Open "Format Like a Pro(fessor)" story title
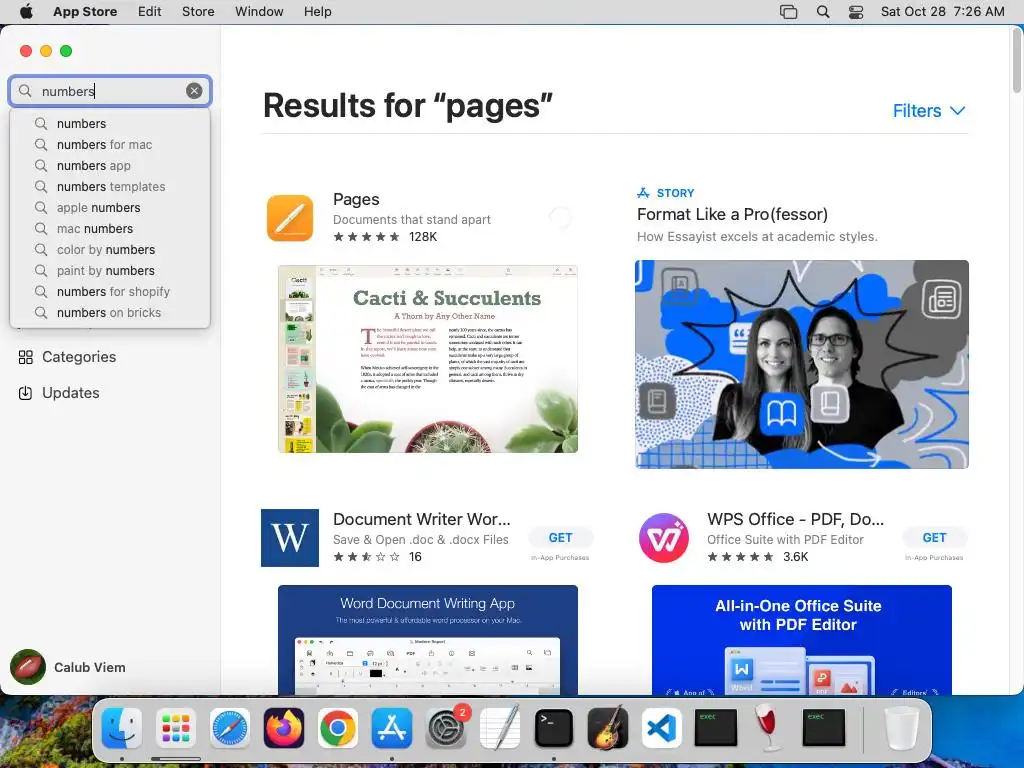The image size is (1024, 768). pos(732,214)
